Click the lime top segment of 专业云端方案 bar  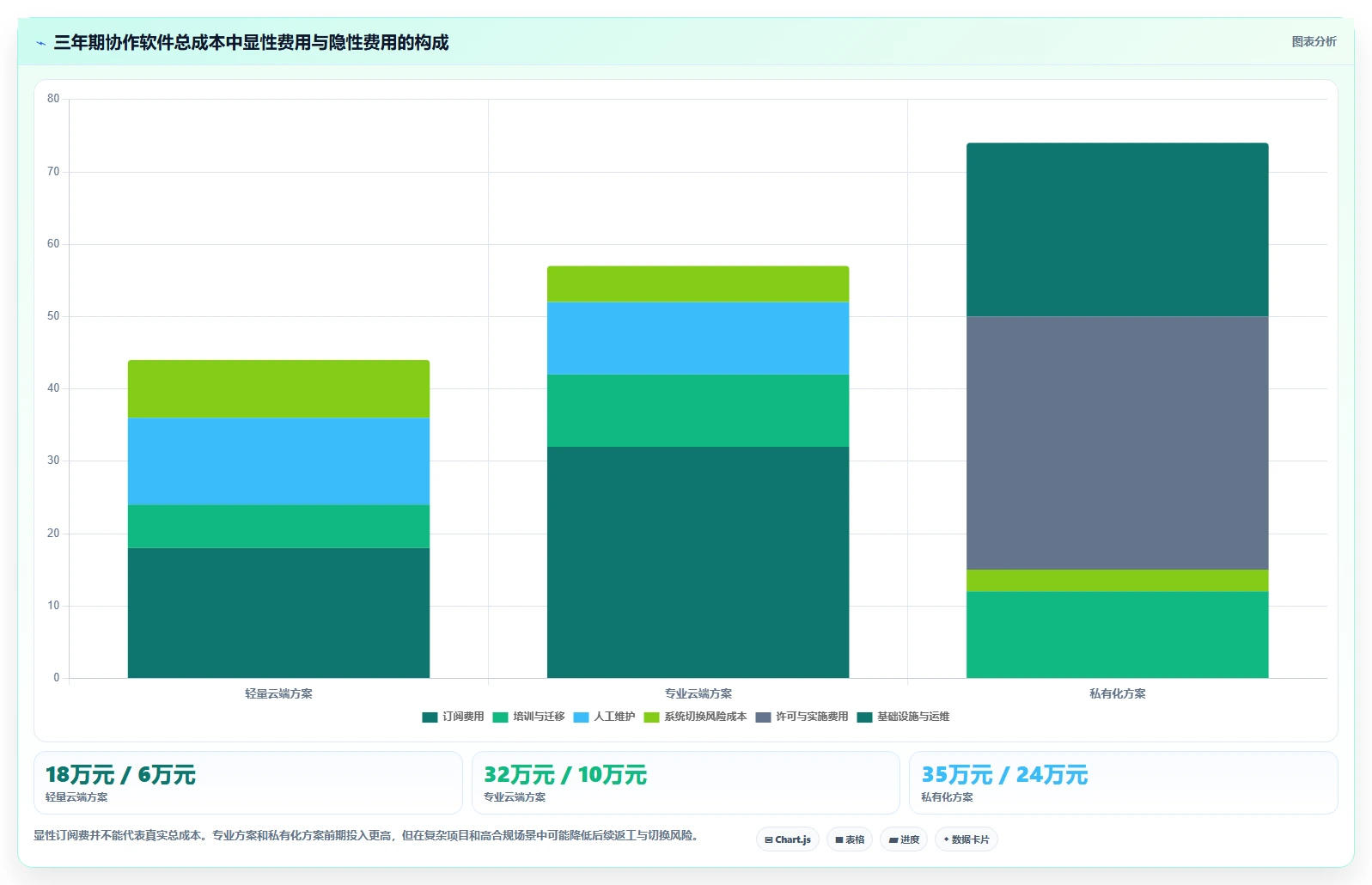pos(698,284)
